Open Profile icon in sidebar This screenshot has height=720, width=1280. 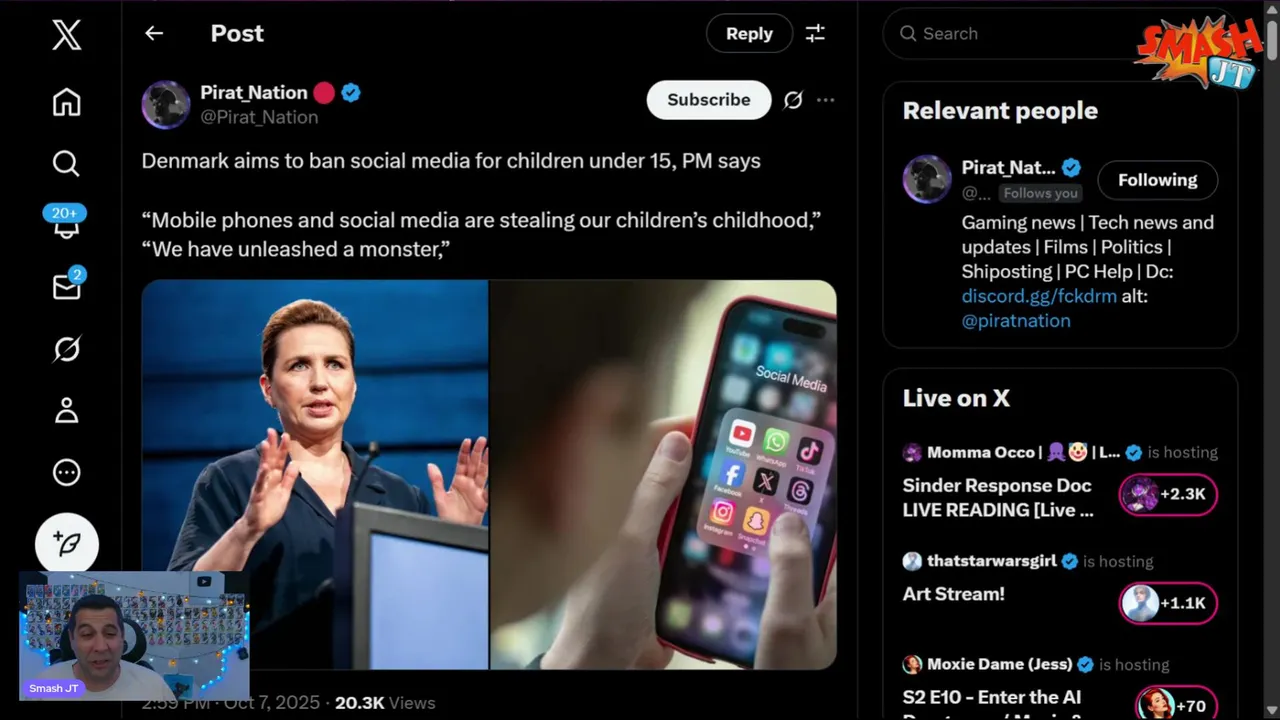tap(66, 411)
